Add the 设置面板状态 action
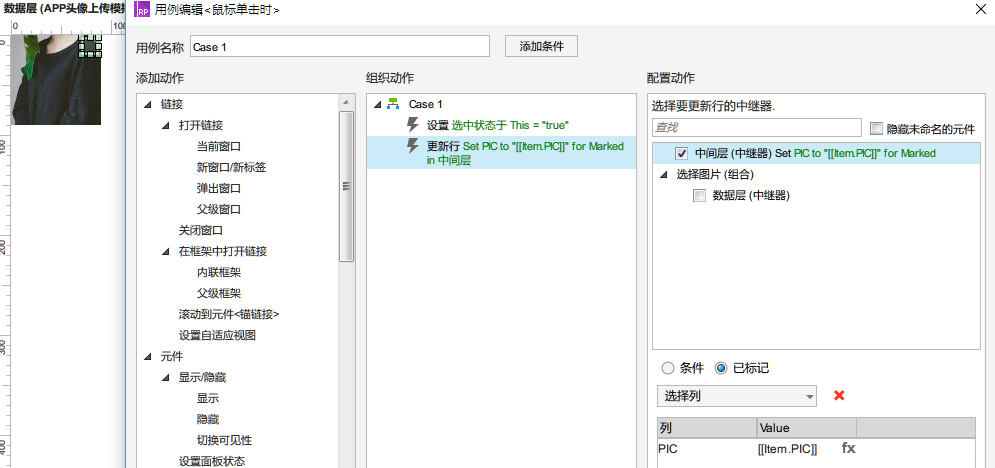This screenshot has height=468, width=995. pyautogui.click(x=212, y=461)
